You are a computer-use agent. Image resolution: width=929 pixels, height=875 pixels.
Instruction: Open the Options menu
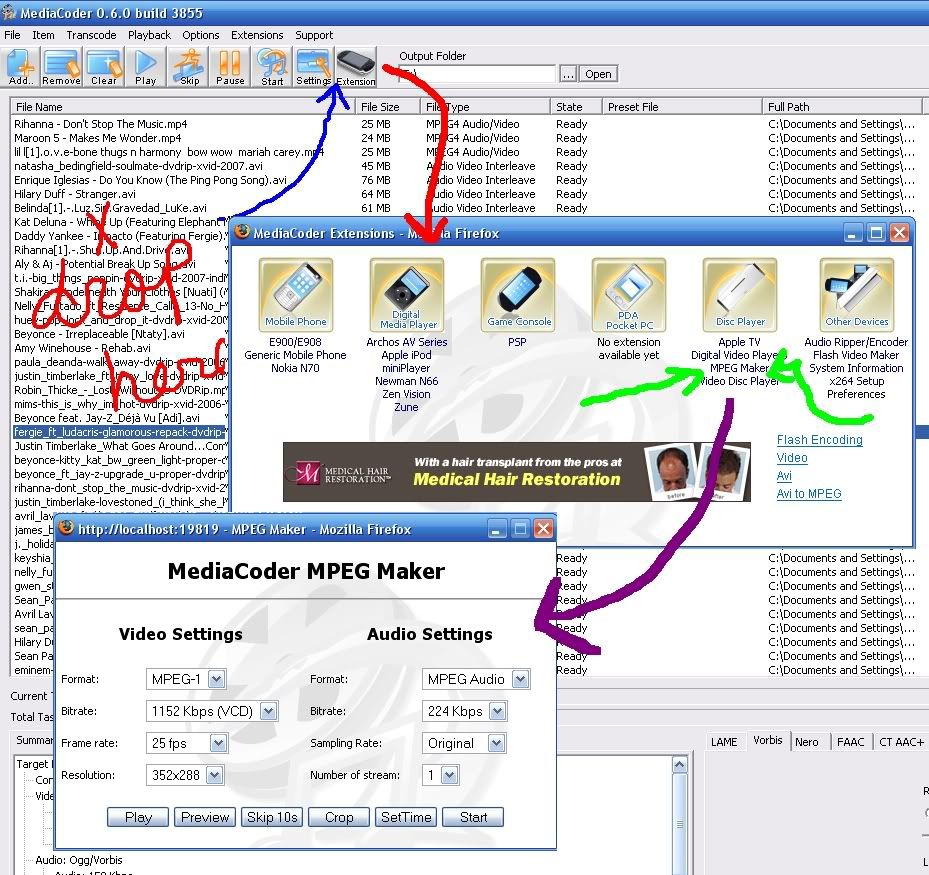click(x=201, y=35)
